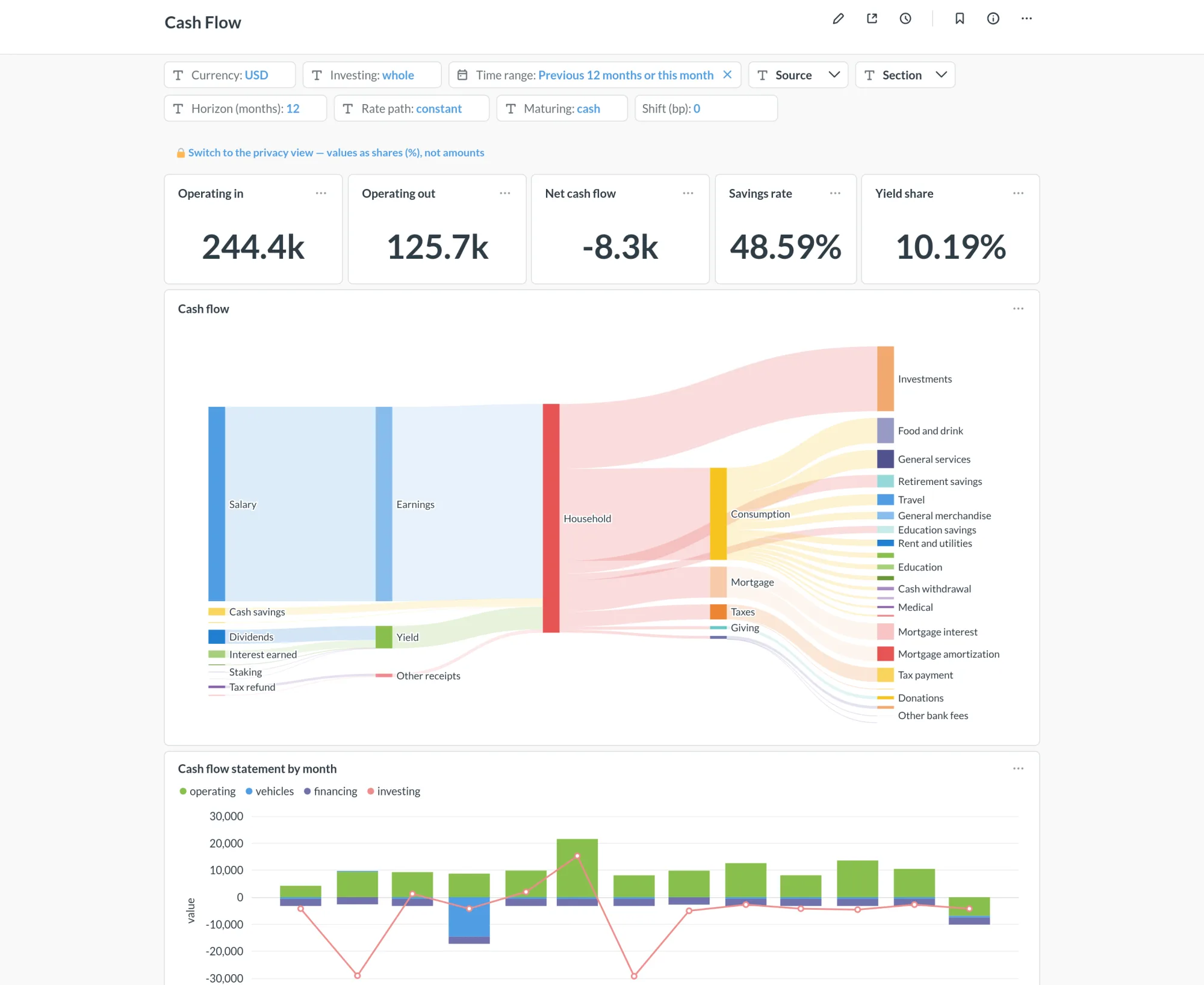Open the Investing: whole filter
The image size is (1204, 985).
tap(372, 75)
